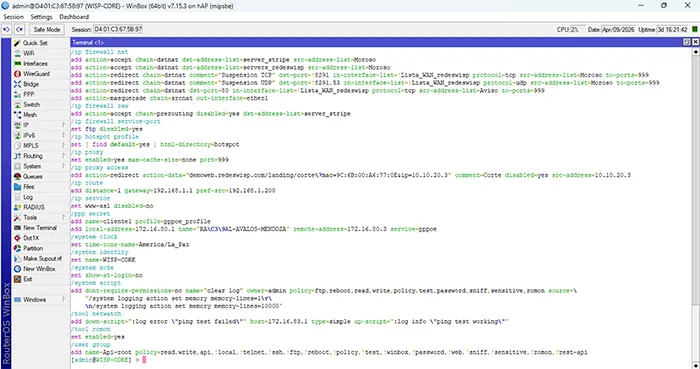Image resolution: width=700 pixels, height=369 pixels.
Task: Open the PPP icon
Action: click(17, 95)
